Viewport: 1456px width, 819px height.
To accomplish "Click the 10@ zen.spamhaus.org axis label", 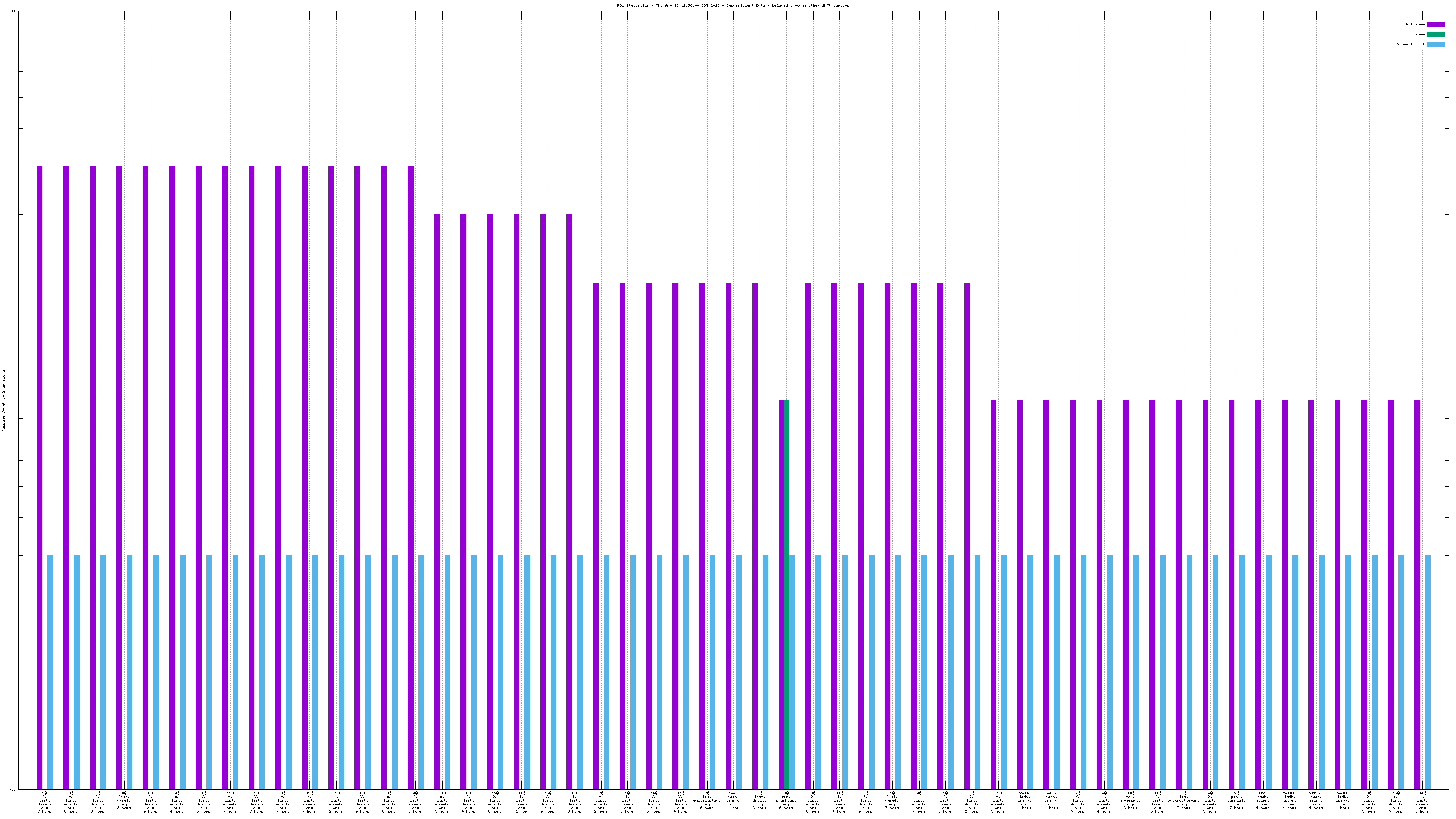I will (x=1130, y=800).
